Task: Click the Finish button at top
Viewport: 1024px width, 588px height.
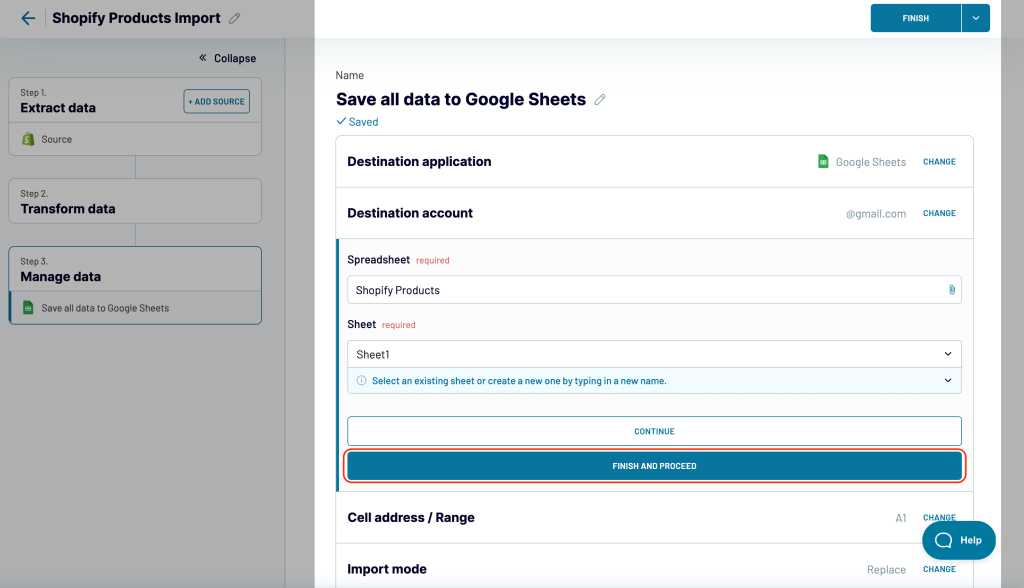Action: [916, 18]
